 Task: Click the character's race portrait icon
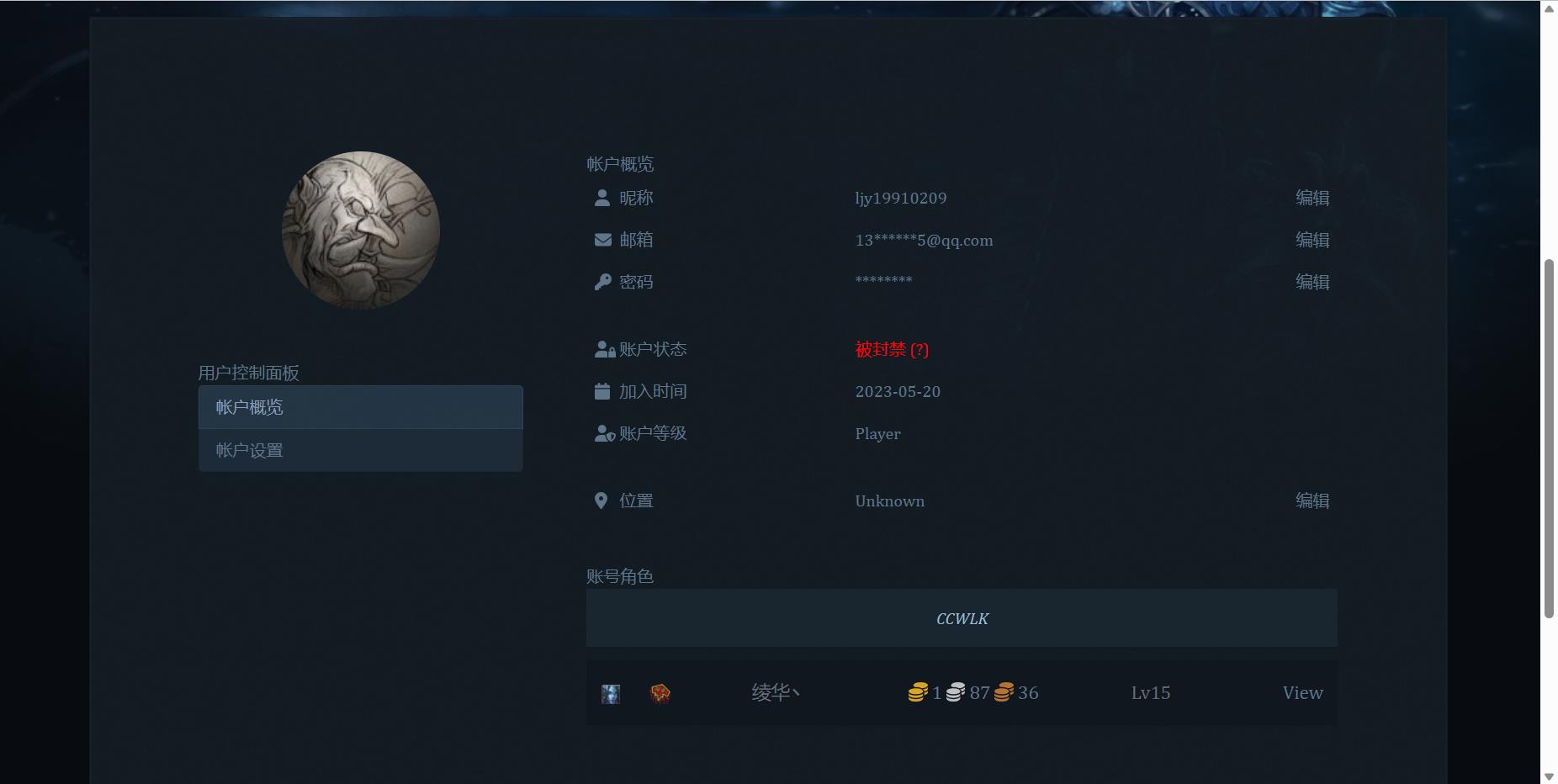[x=611, y=692]
